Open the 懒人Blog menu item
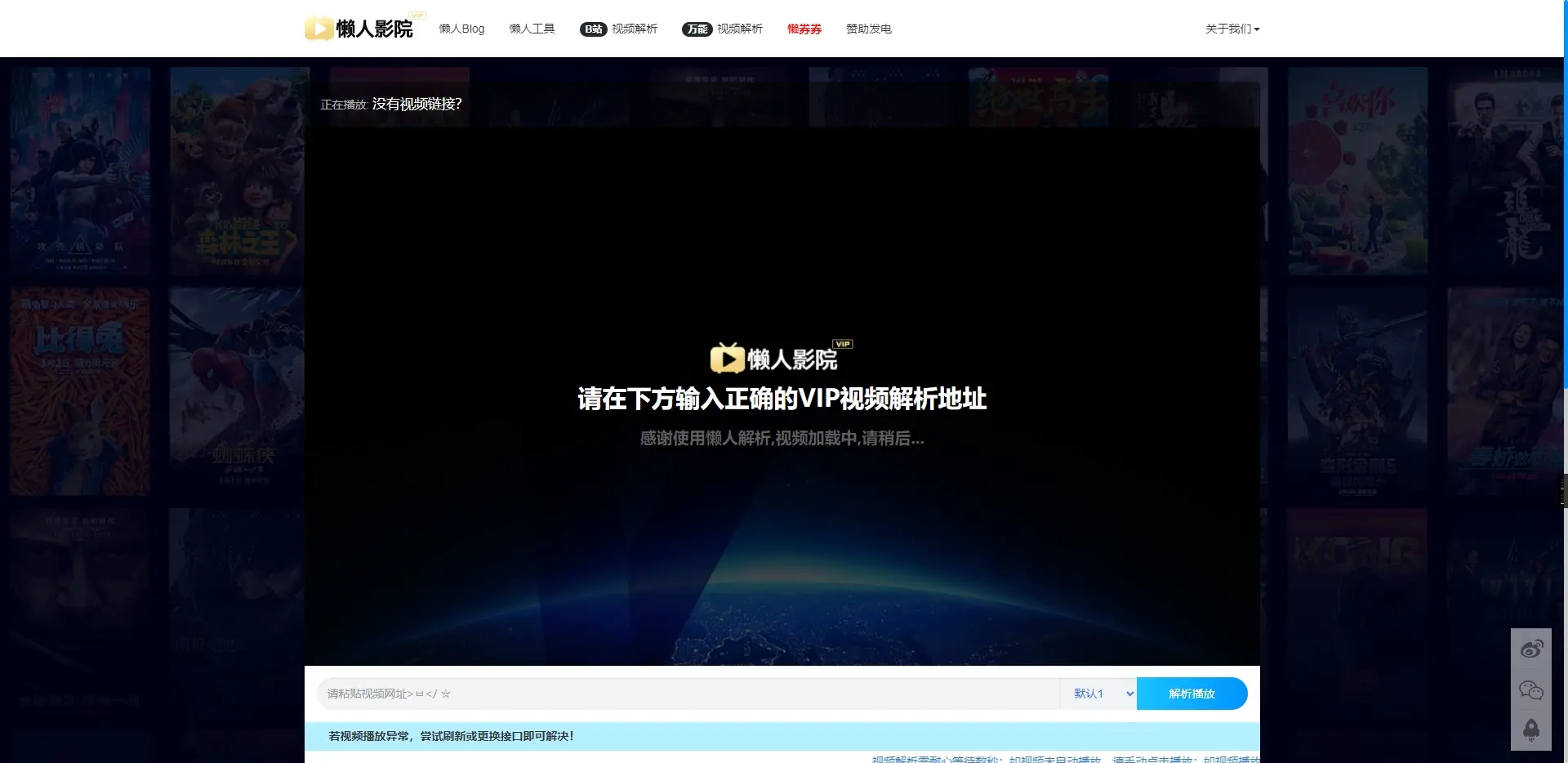This screenshot has height=763, width=1568. pyautogui.click(x=461, y=29)
